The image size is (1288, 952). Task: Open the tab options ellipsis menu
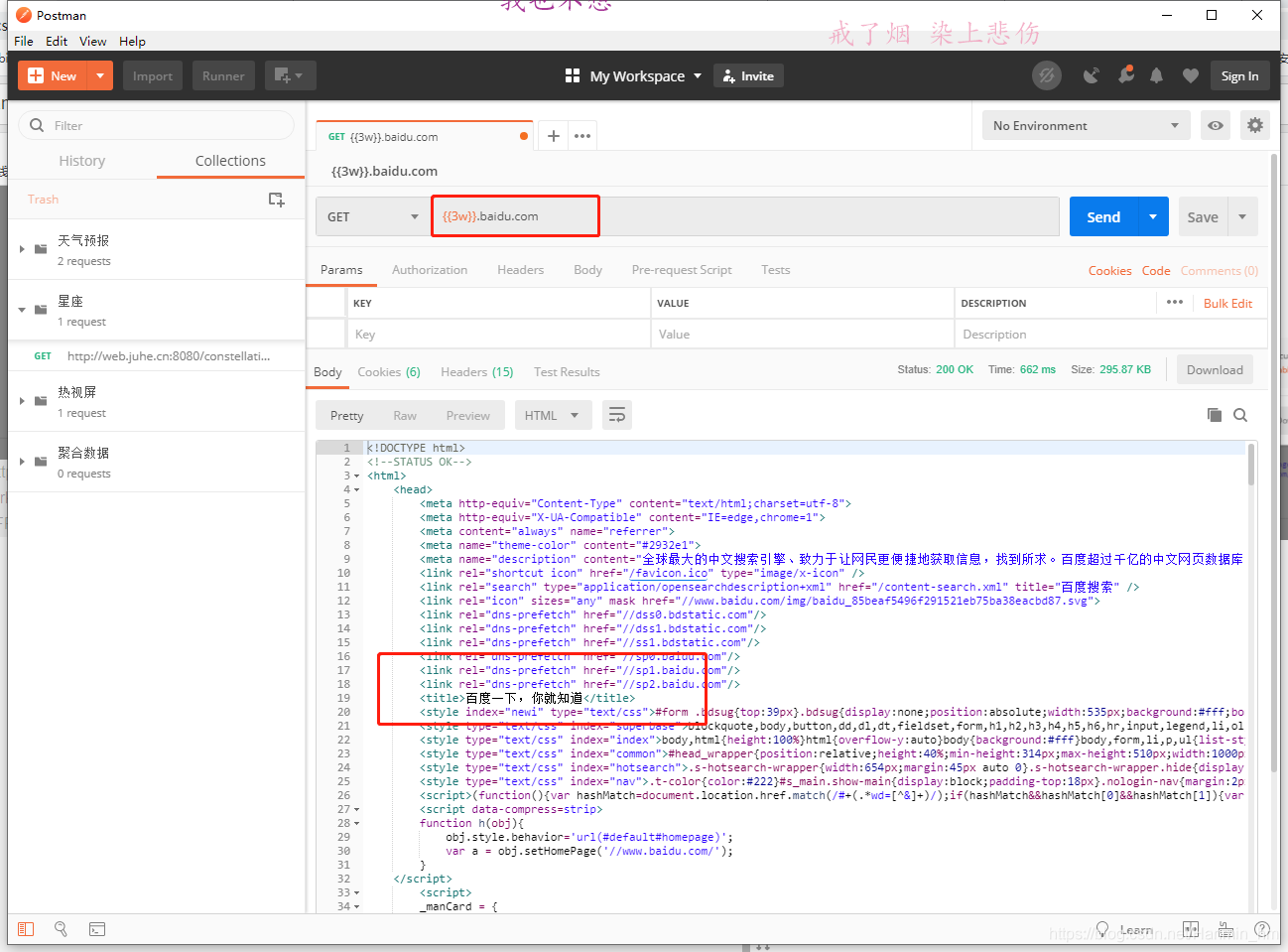point(582,136)
